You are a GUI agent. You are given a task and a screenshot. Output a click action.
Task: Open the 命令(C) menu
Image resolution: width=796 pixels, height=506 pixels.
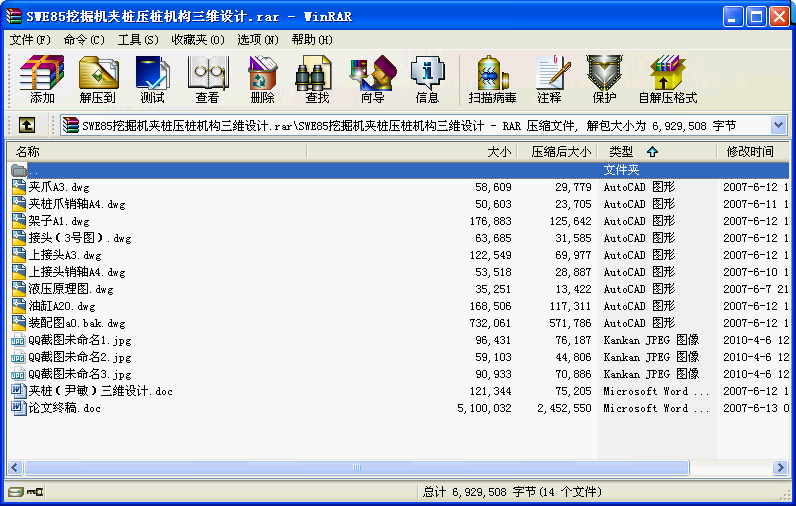tap(84, 40)
